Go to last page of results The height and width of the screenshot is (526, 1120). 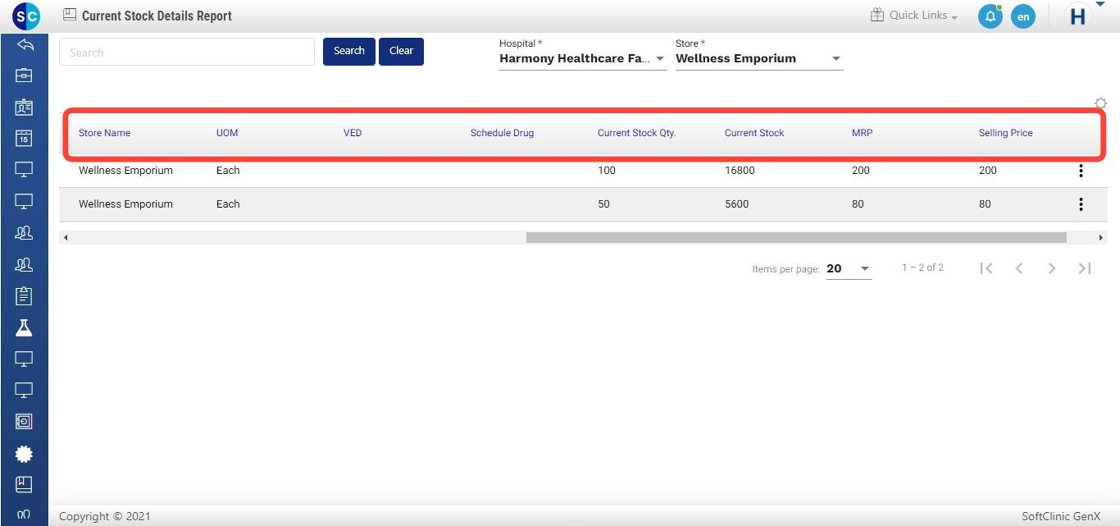coord(1084,269)
